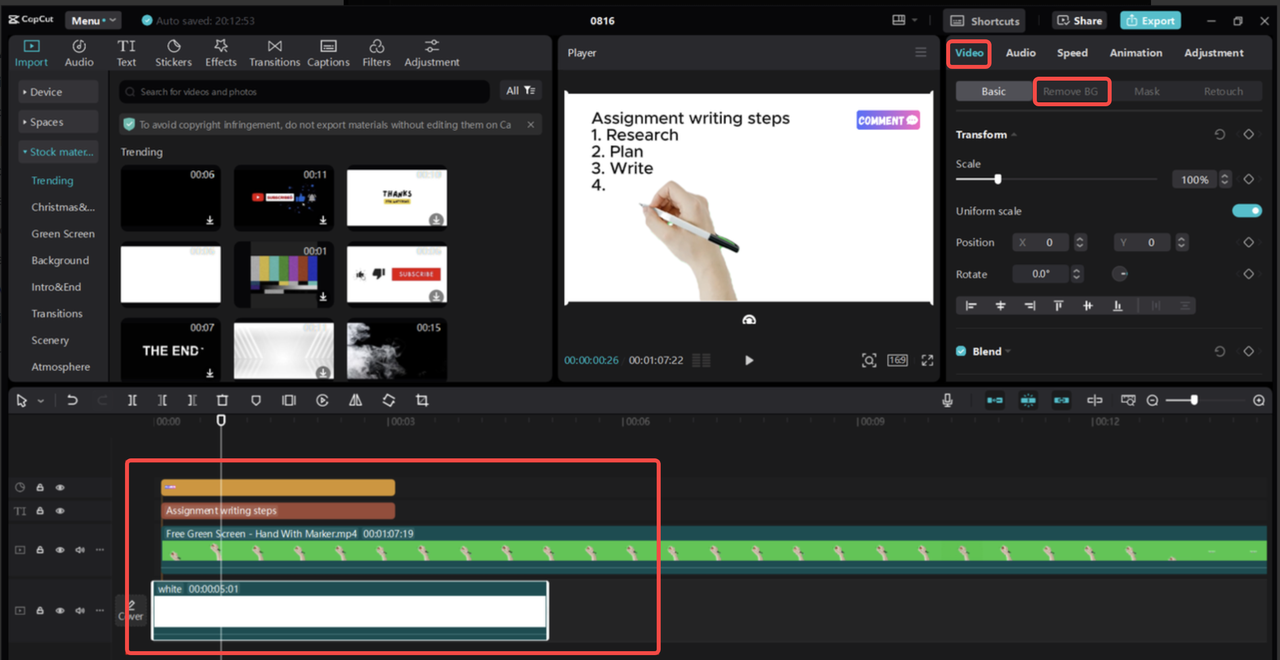
Task: Open the Captions panel
Action: click(328, 53)
